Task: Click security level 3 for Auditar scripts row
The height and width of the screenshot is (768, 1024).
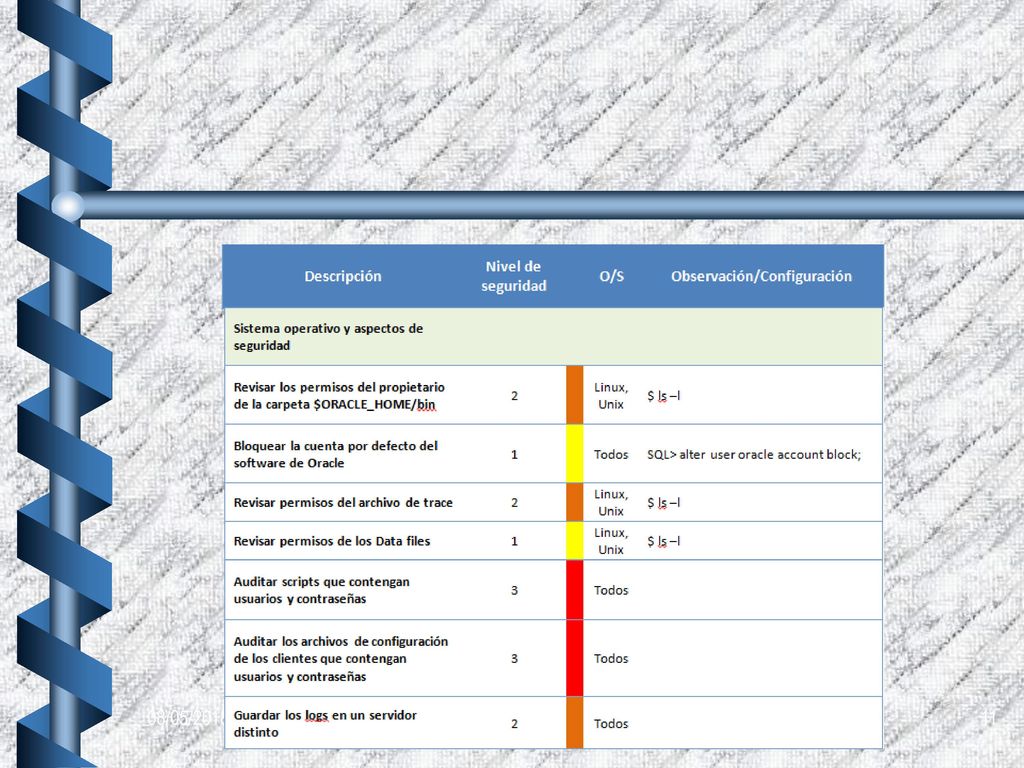Action: pyautogui.click(x=515, y=590)
